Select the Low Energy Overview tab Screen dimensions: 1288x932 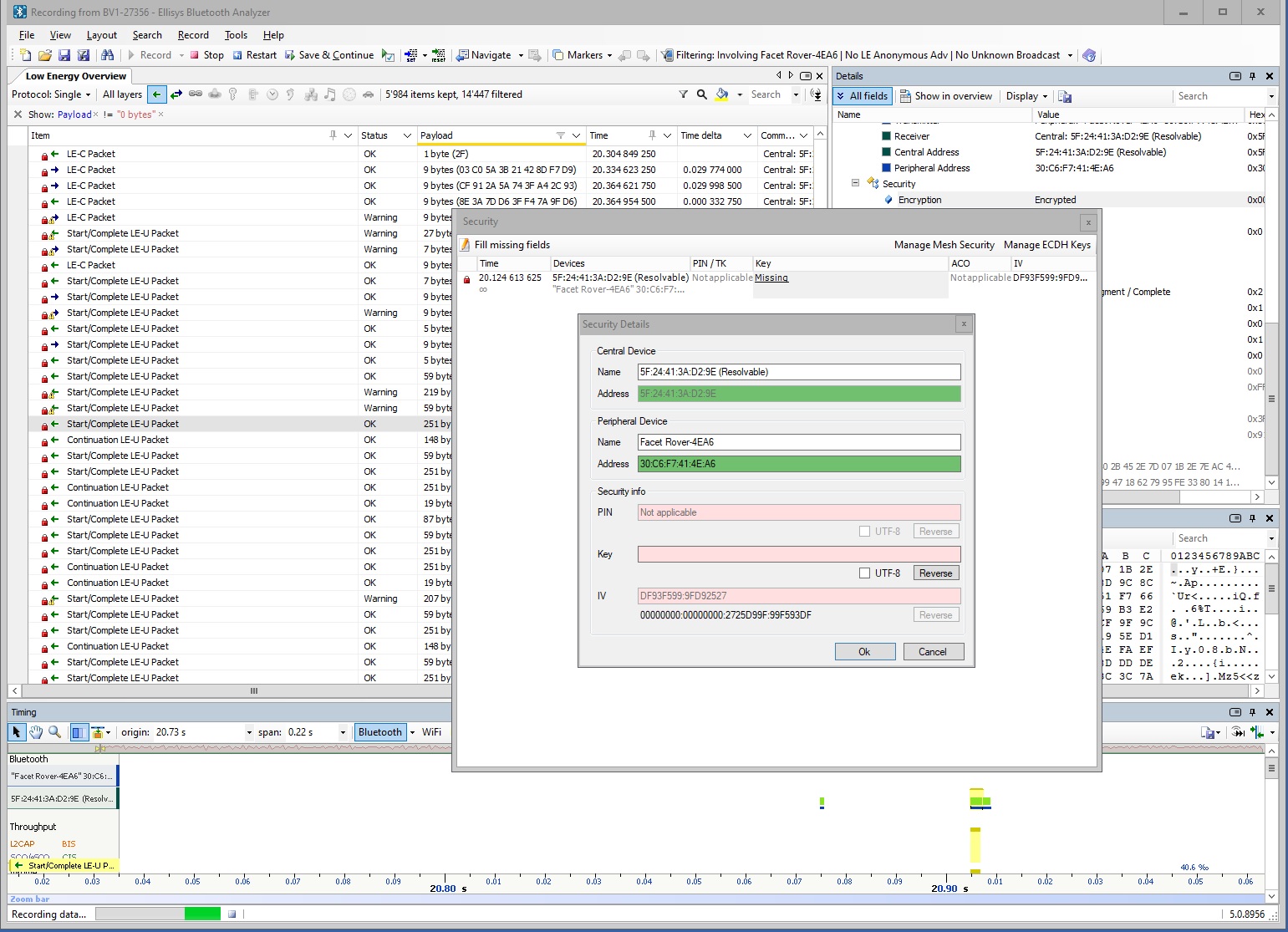(75, 76)
